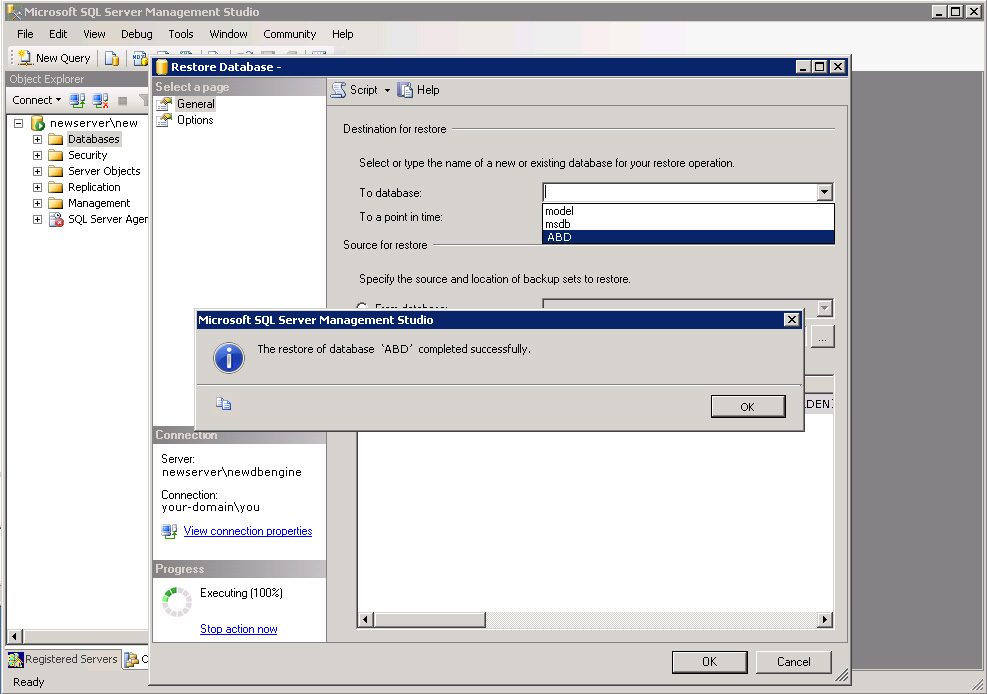
Task: Click the gray Stop icon in Object Explorer
Action: 123,101
